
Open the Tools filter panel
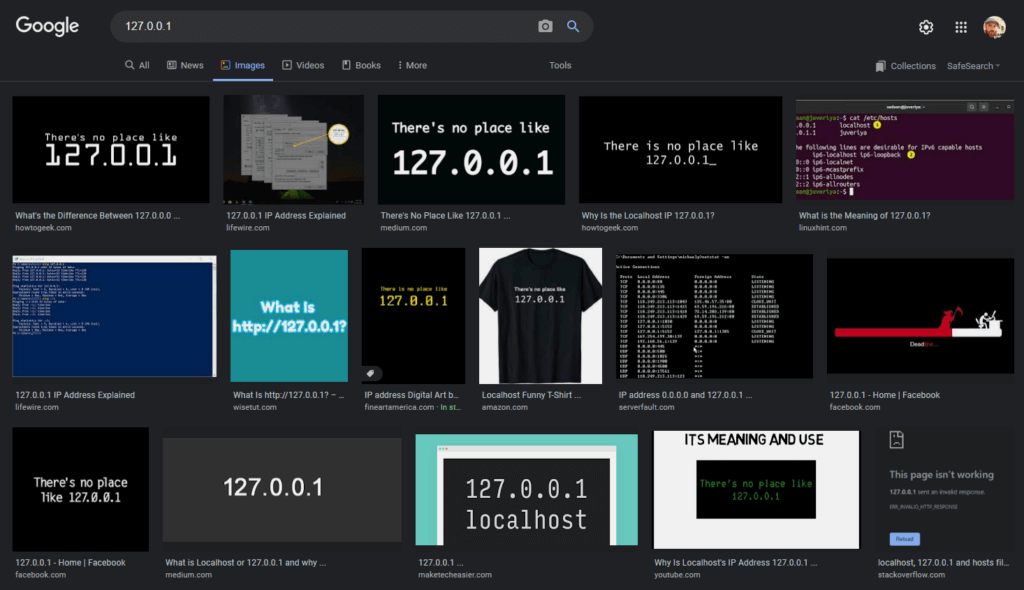pyautogui.click(x=560, y=65)
